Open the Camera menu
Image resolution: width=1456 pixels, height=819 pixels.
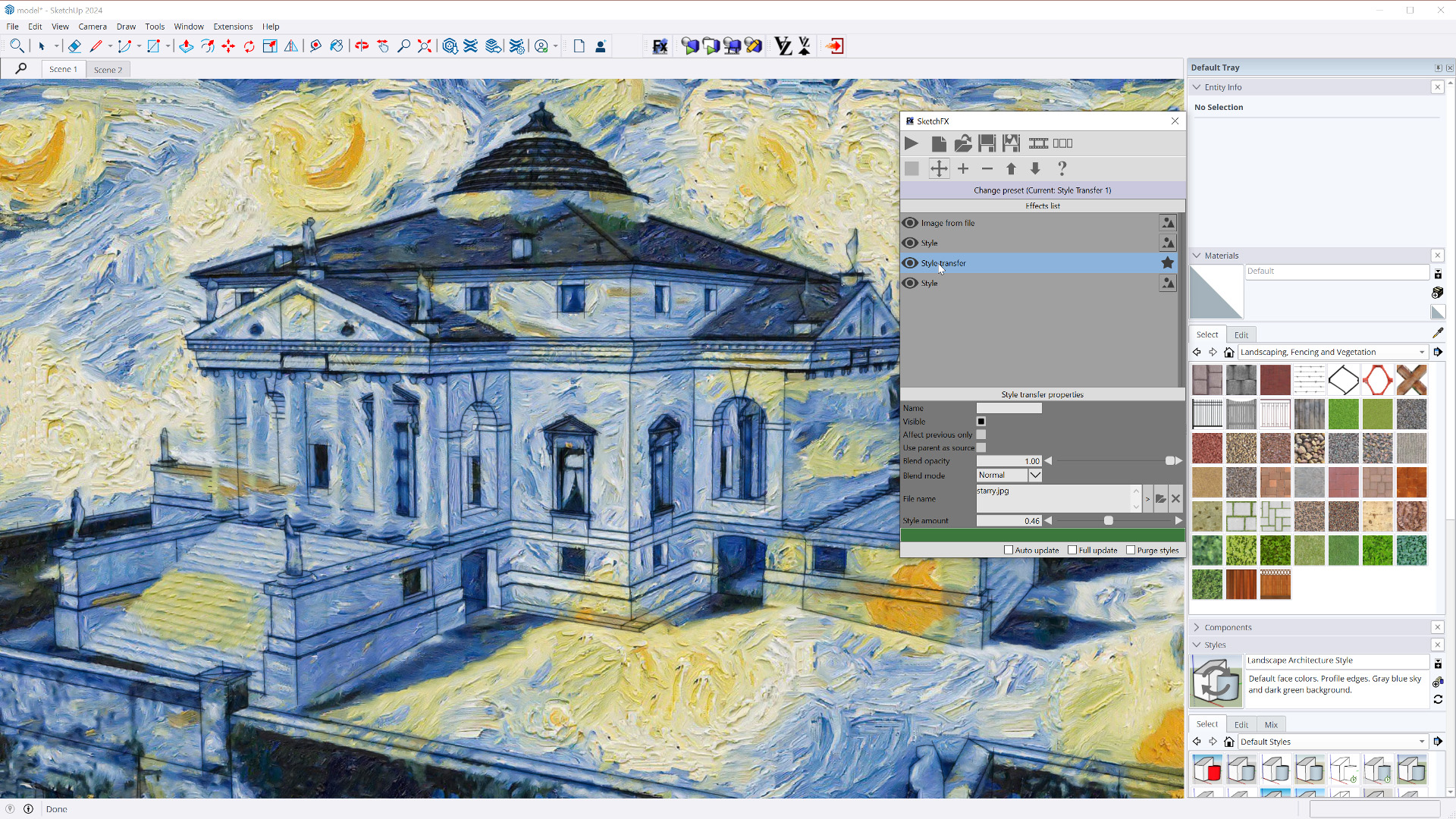pyautogui.click(x=93, y=27)
